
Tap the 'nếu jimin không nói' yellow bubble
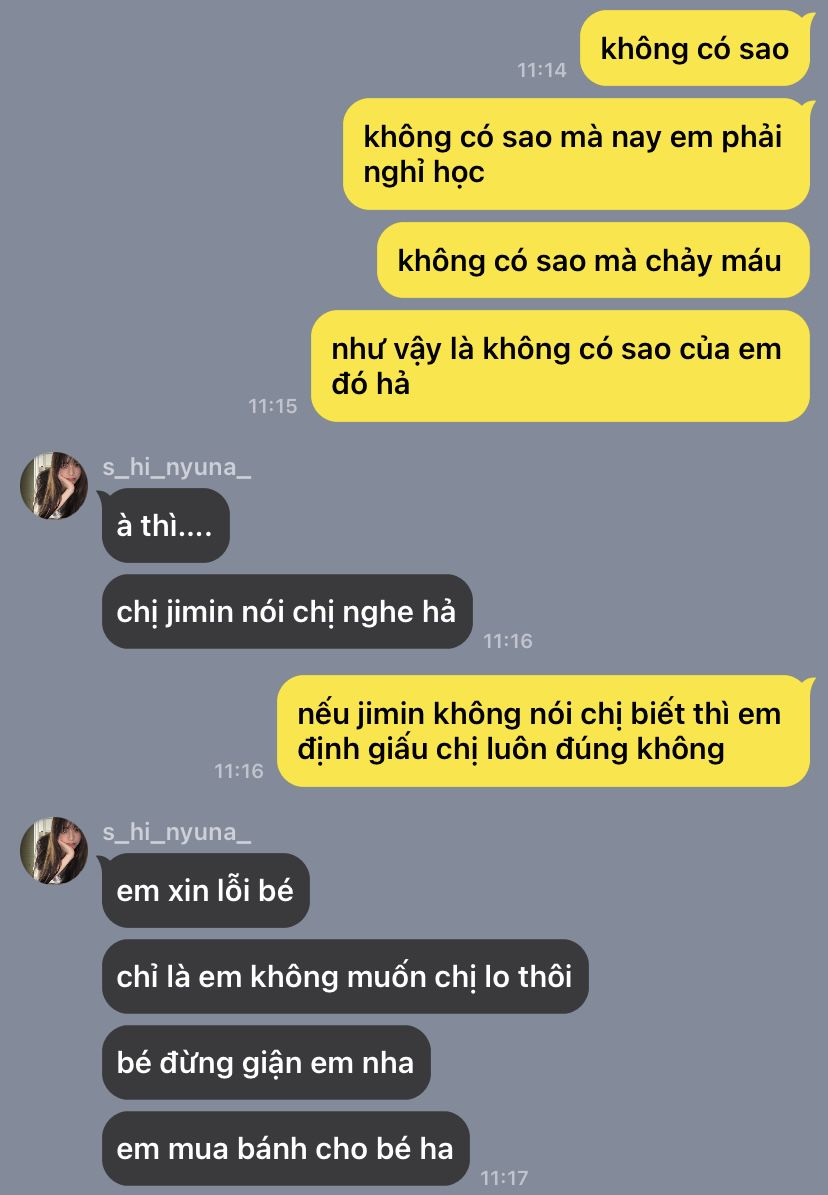(x=544, y=731)
